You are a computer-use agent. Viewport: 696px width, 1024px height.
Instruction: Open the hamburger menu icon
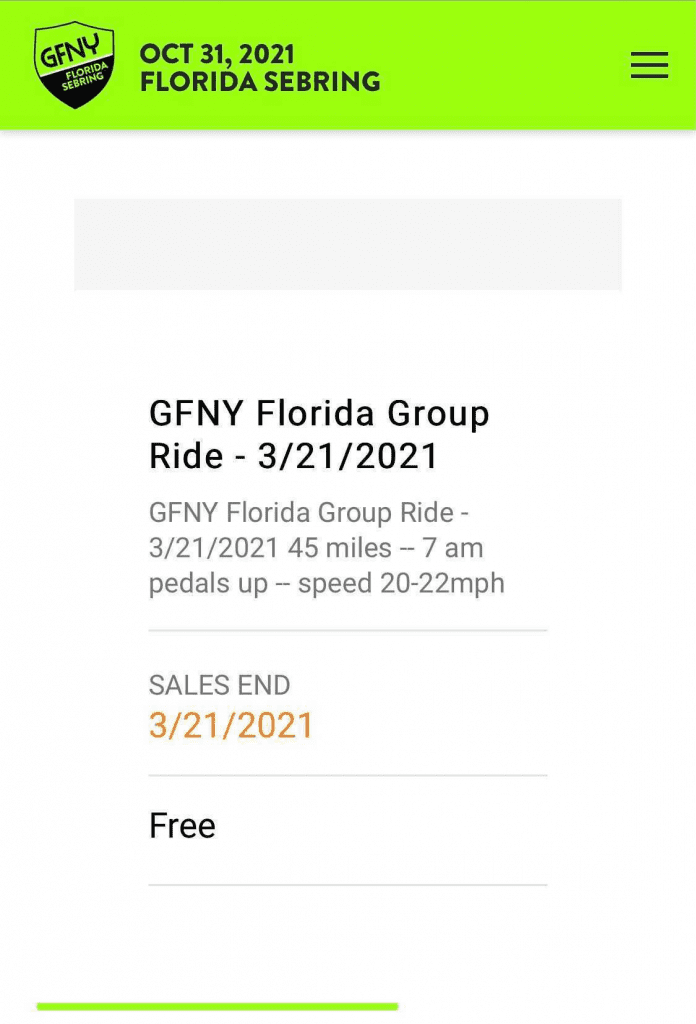pyautogui.click(x=649, y=65)
